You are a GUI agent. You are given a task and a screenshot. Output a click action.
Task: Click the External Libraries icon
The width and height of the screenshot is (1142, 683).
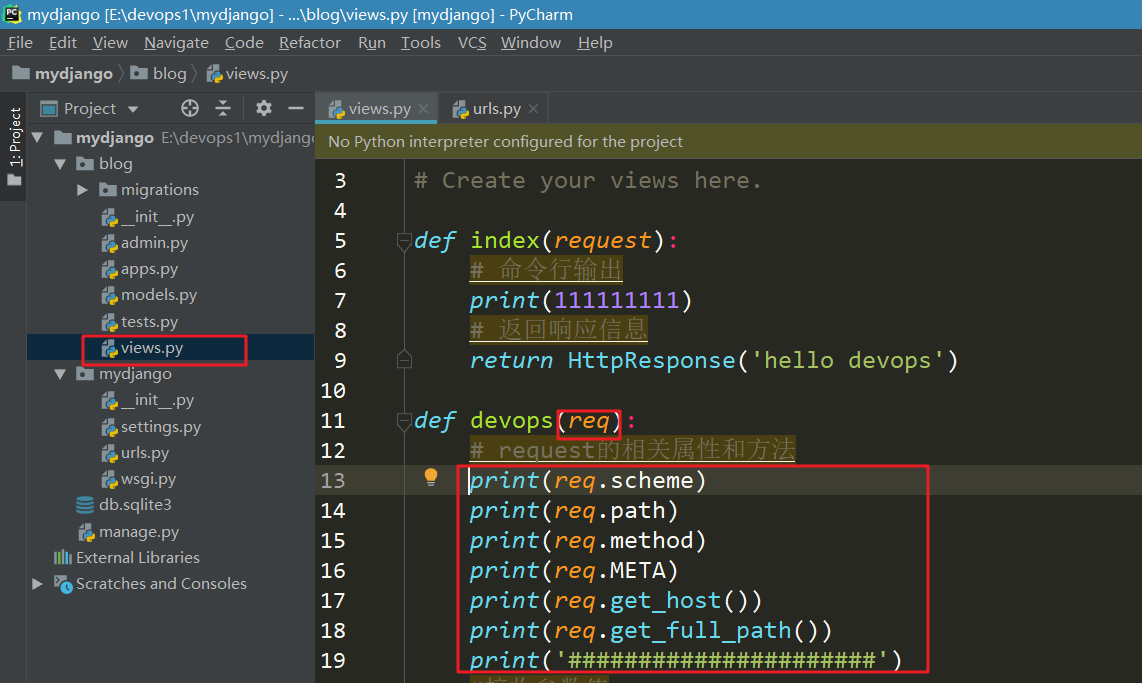pyautogui.click(x=63, y=558)
